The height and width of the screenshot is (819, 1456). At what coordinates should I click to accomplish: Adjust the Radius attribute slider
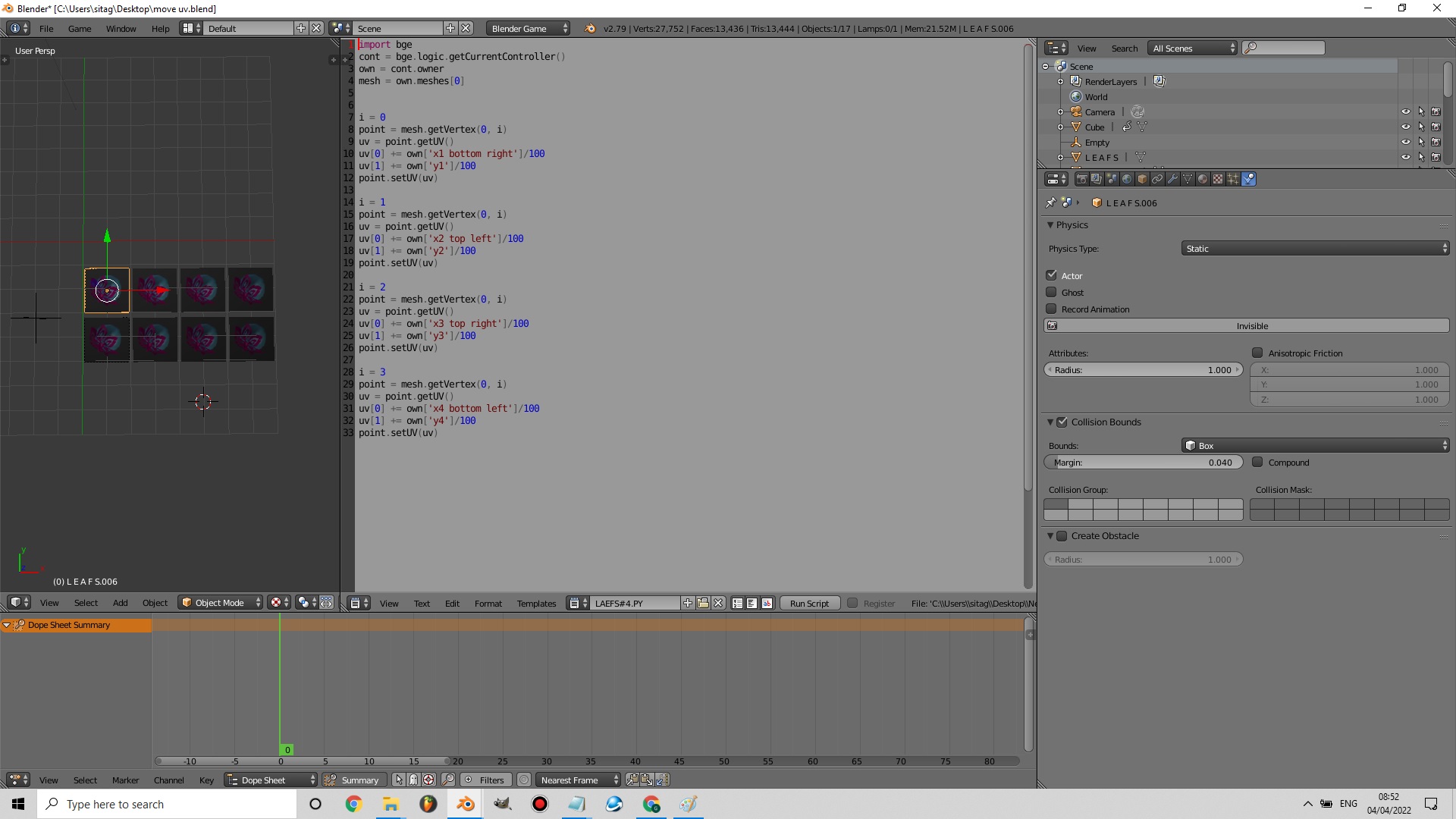1144,369
